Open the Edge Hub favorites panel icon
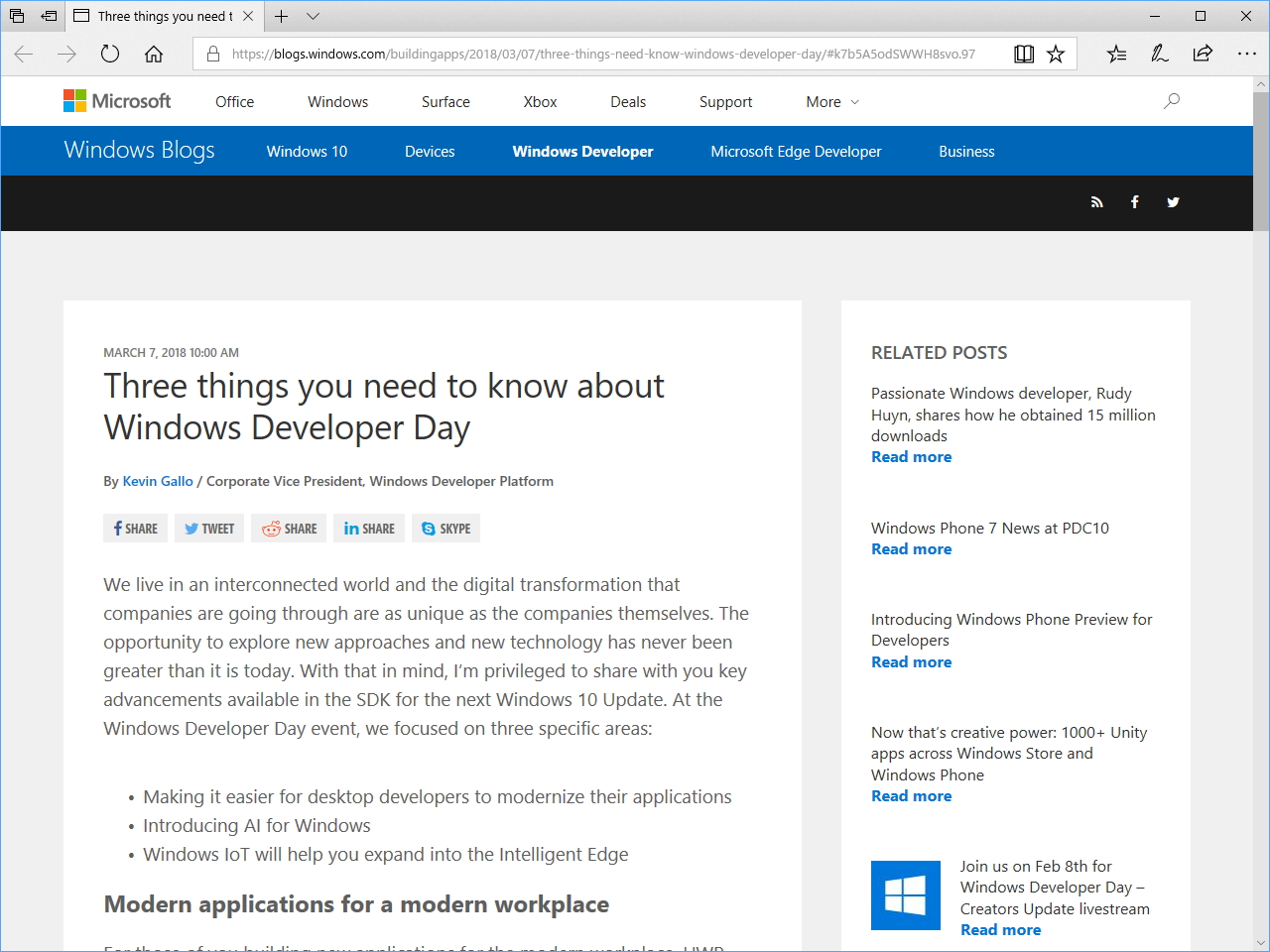The height and width of the screenshot is (952, 1270). pos(1115,54)
